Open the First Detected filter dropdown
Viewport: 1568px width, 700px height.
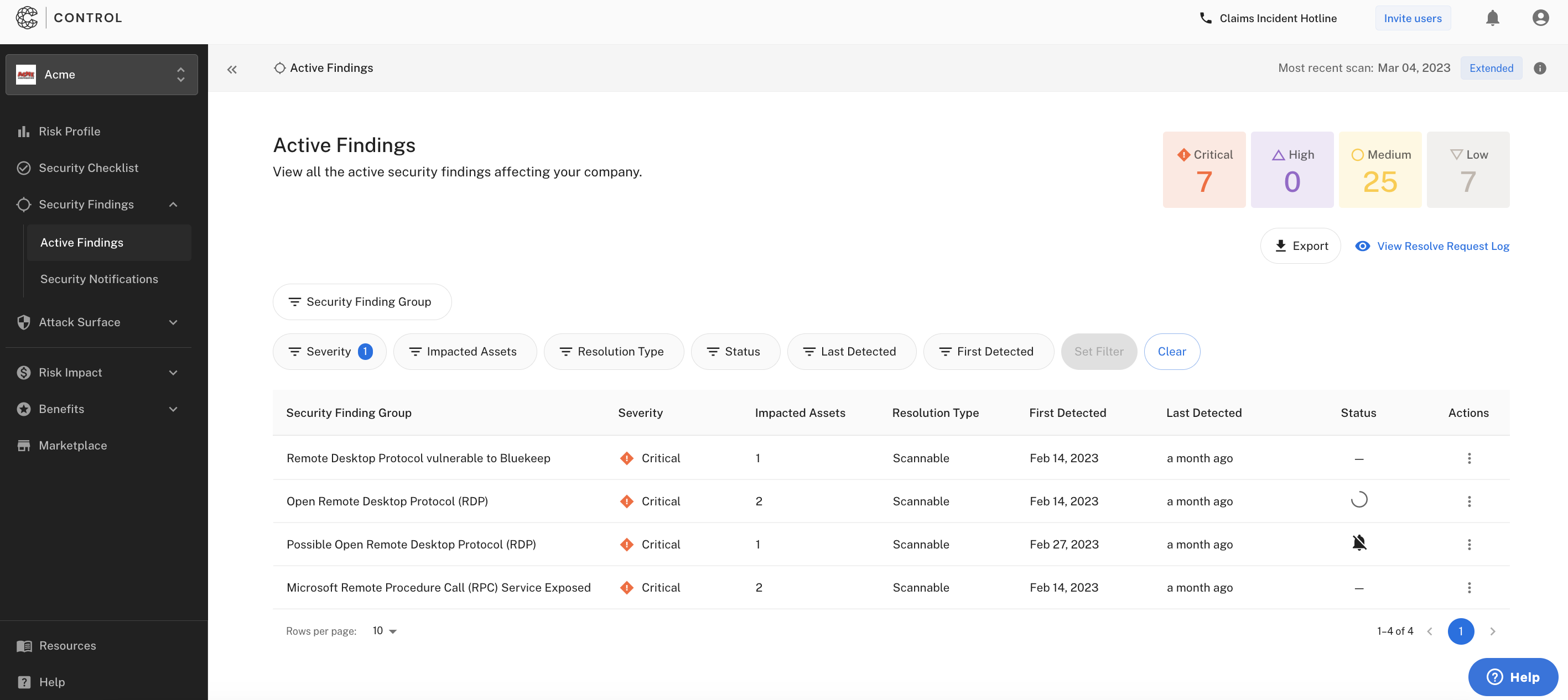[x=988, y=352]
